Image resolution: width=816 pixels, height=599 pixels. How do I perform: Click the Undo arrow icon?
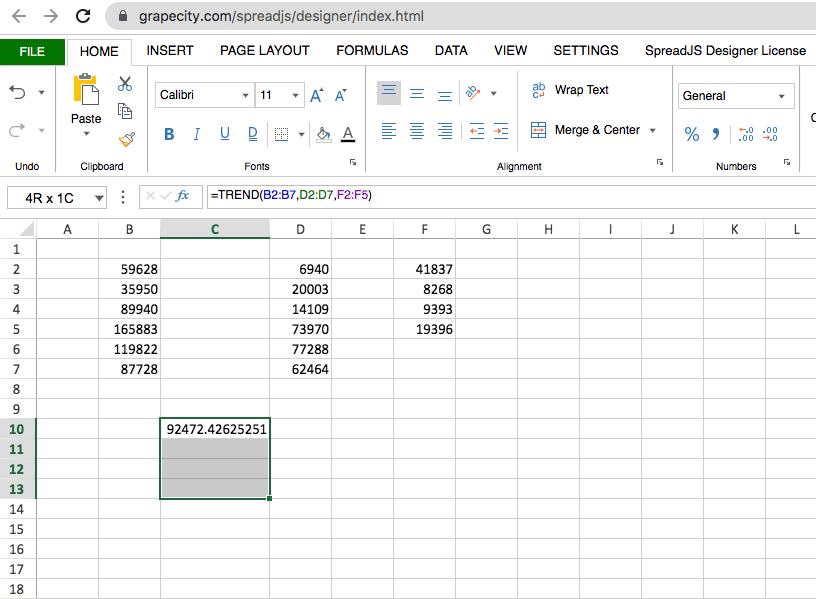coord(18,92)
